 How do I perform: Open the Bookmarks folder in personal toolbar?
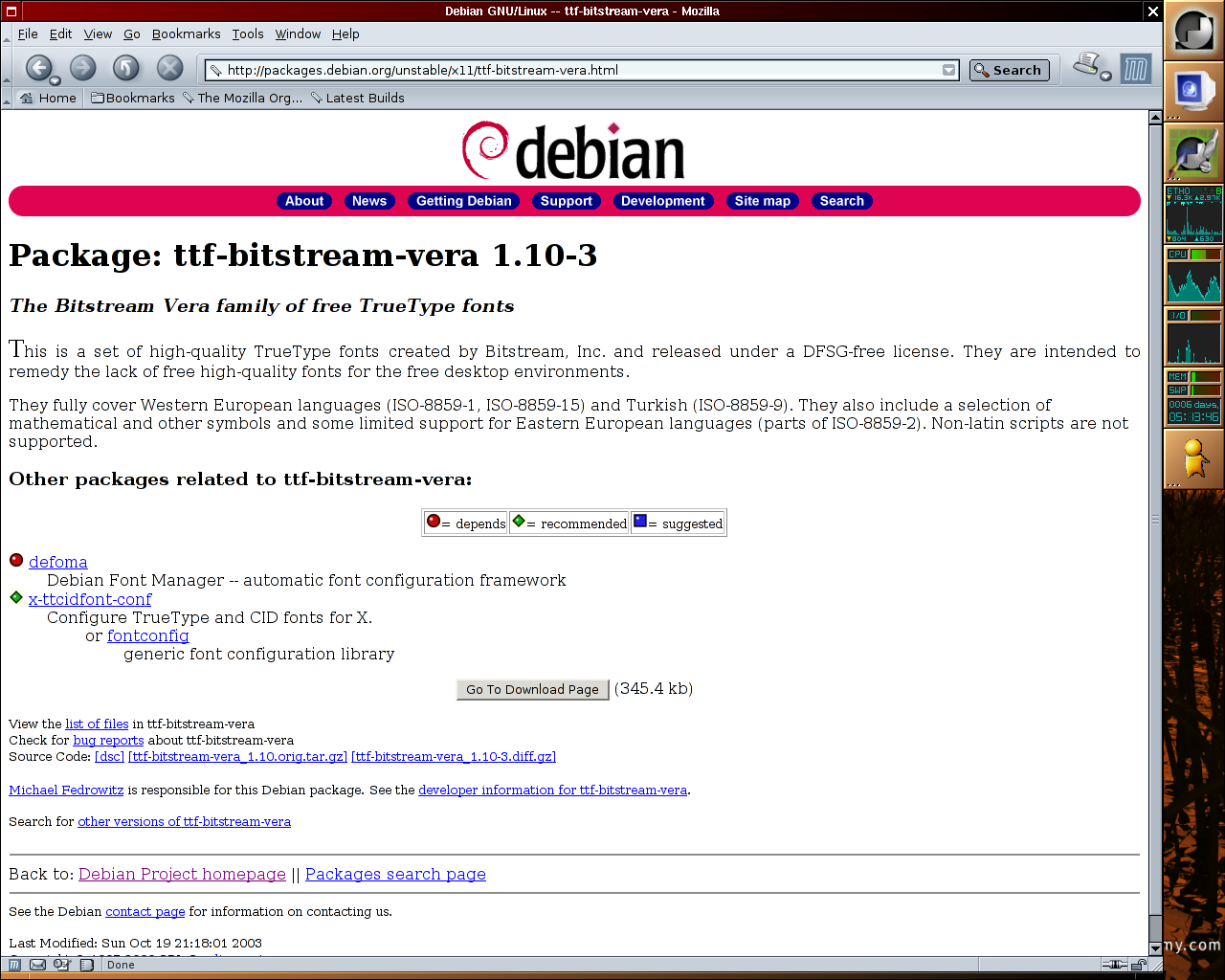pos(133,98)
